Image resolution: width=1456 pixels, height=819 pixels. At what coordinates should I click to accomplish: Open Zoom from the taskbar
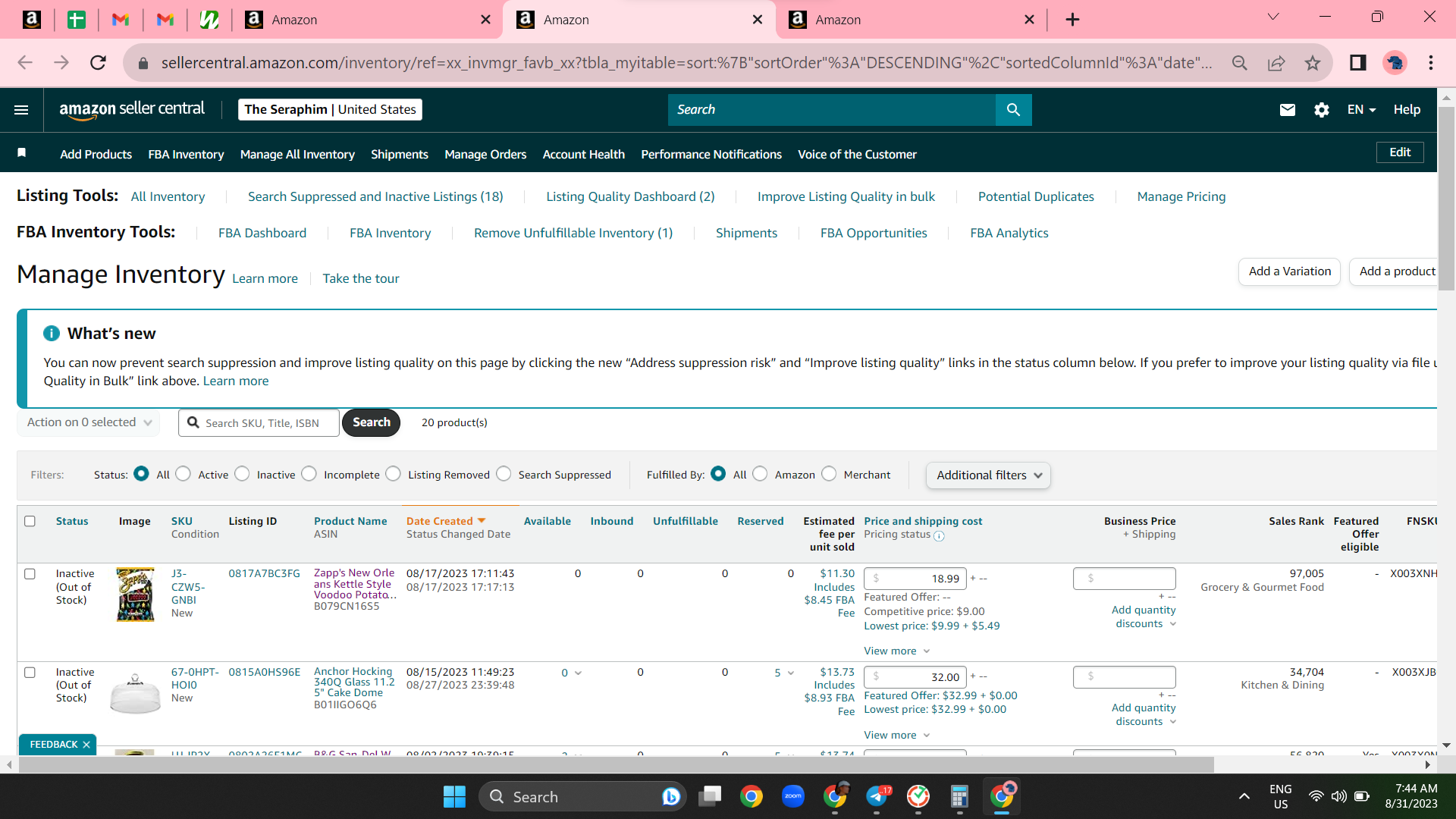(x=793, y=796)
